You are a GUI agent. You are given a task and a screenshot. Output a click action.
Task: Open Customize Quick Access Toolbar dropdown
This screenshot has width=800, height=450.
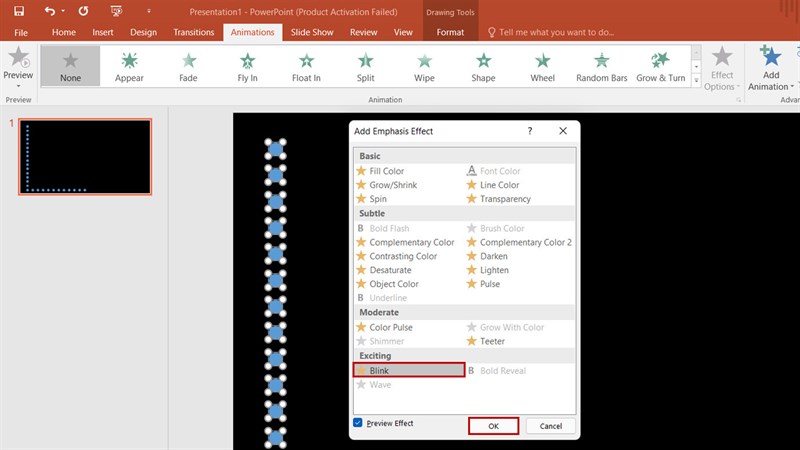tap(149, 11)
